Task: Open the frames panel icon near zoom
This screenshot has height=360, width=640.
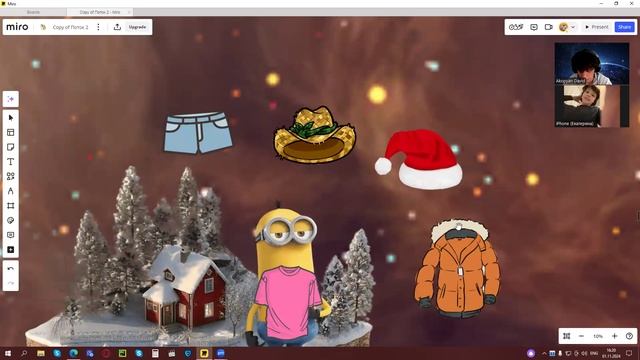Action: click(x=567, y=336)
